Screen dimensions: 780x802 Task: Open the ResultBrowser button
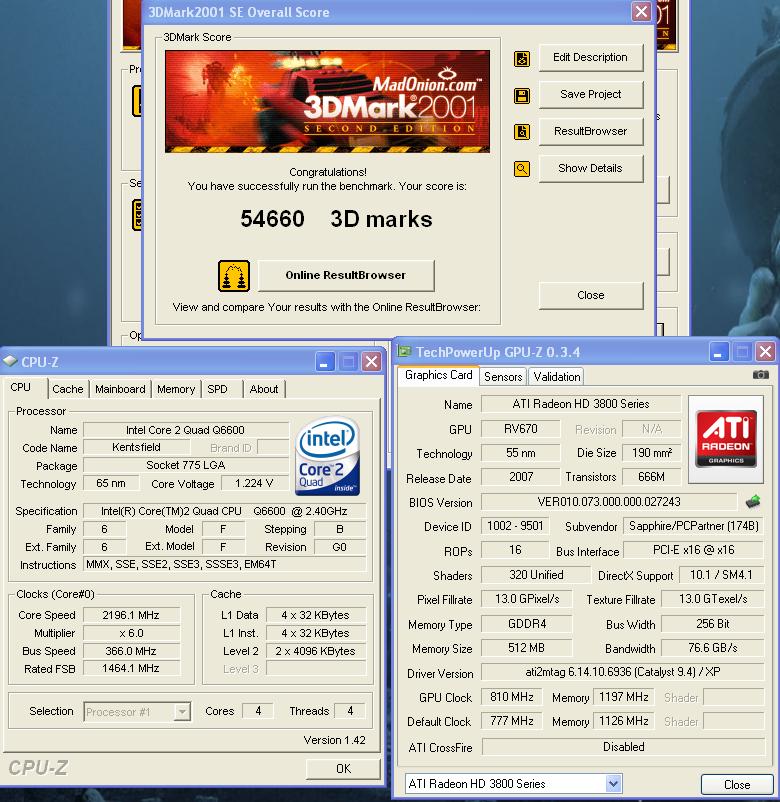(x=591, y=131)
